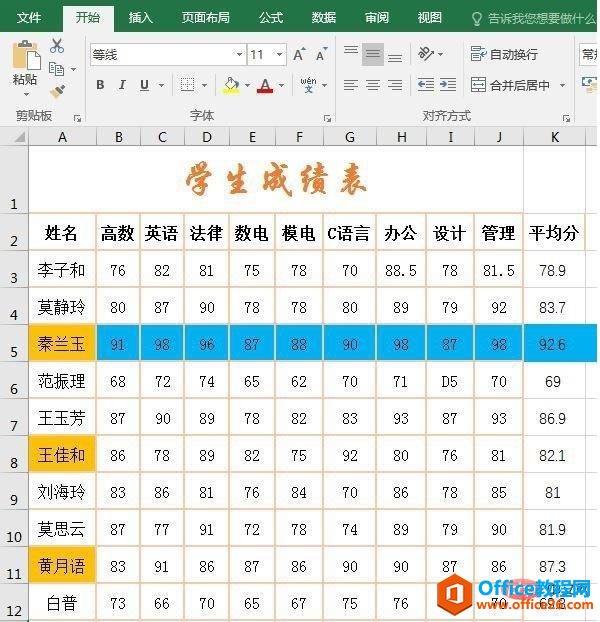Image resolution: width=600 pixels, height=622 pixels.
Task: Click 合并后居中 merge and center
Action: [510, 85]
